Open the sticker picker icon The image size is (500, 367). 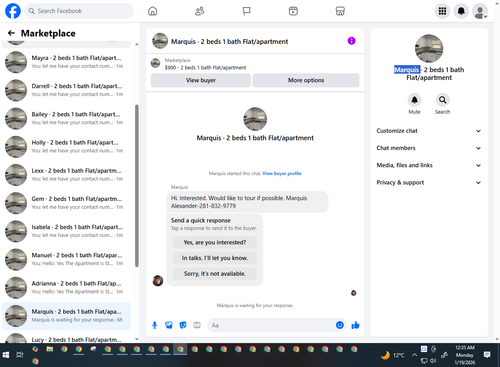point(183,325)
